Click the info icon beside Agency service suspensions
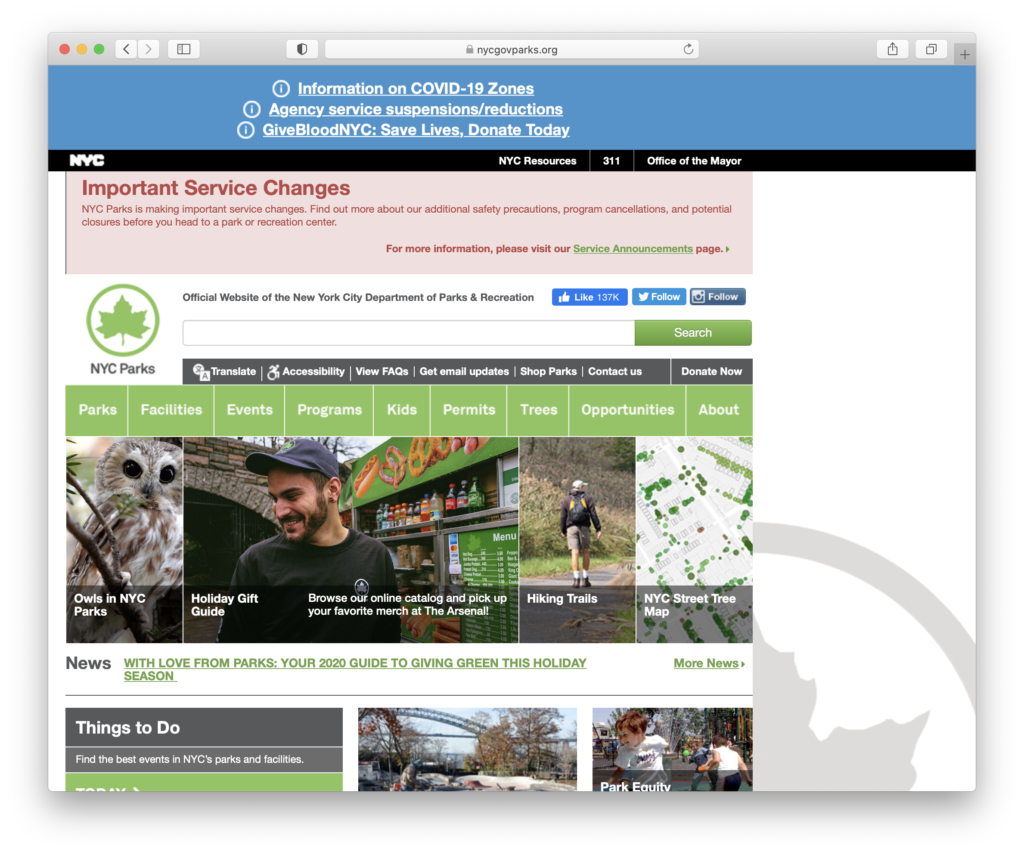The width and height of the screenshot is (1024, 855). click(251, 109)
